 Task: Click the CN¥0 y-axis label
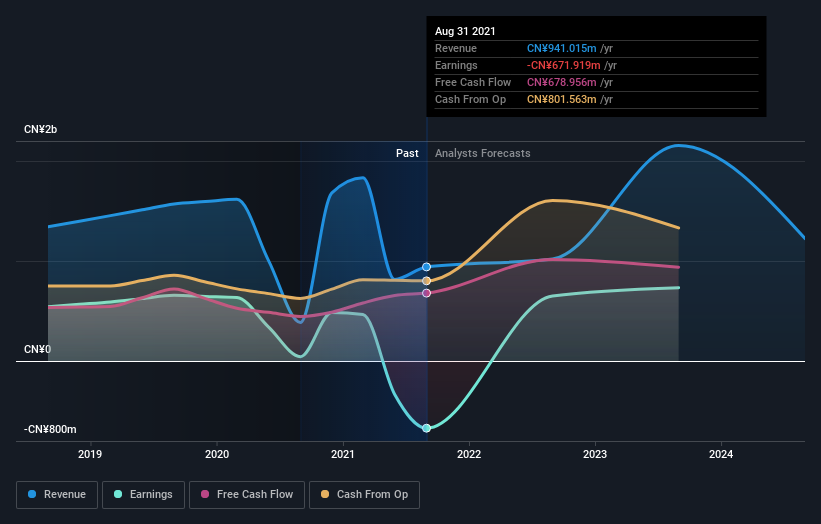point(37,349)
